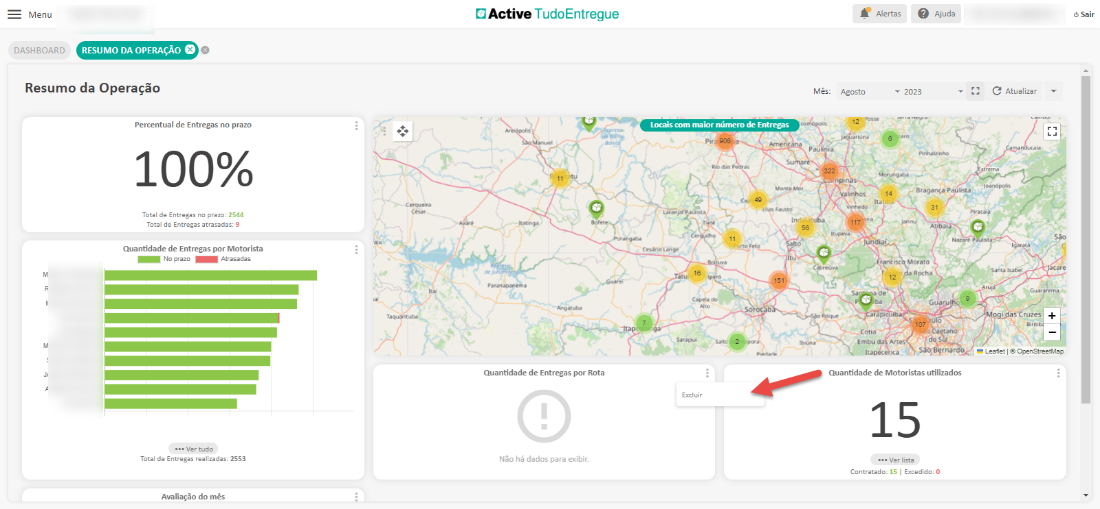Open options menu of Percentual de Entregas card

pos(356,125)
